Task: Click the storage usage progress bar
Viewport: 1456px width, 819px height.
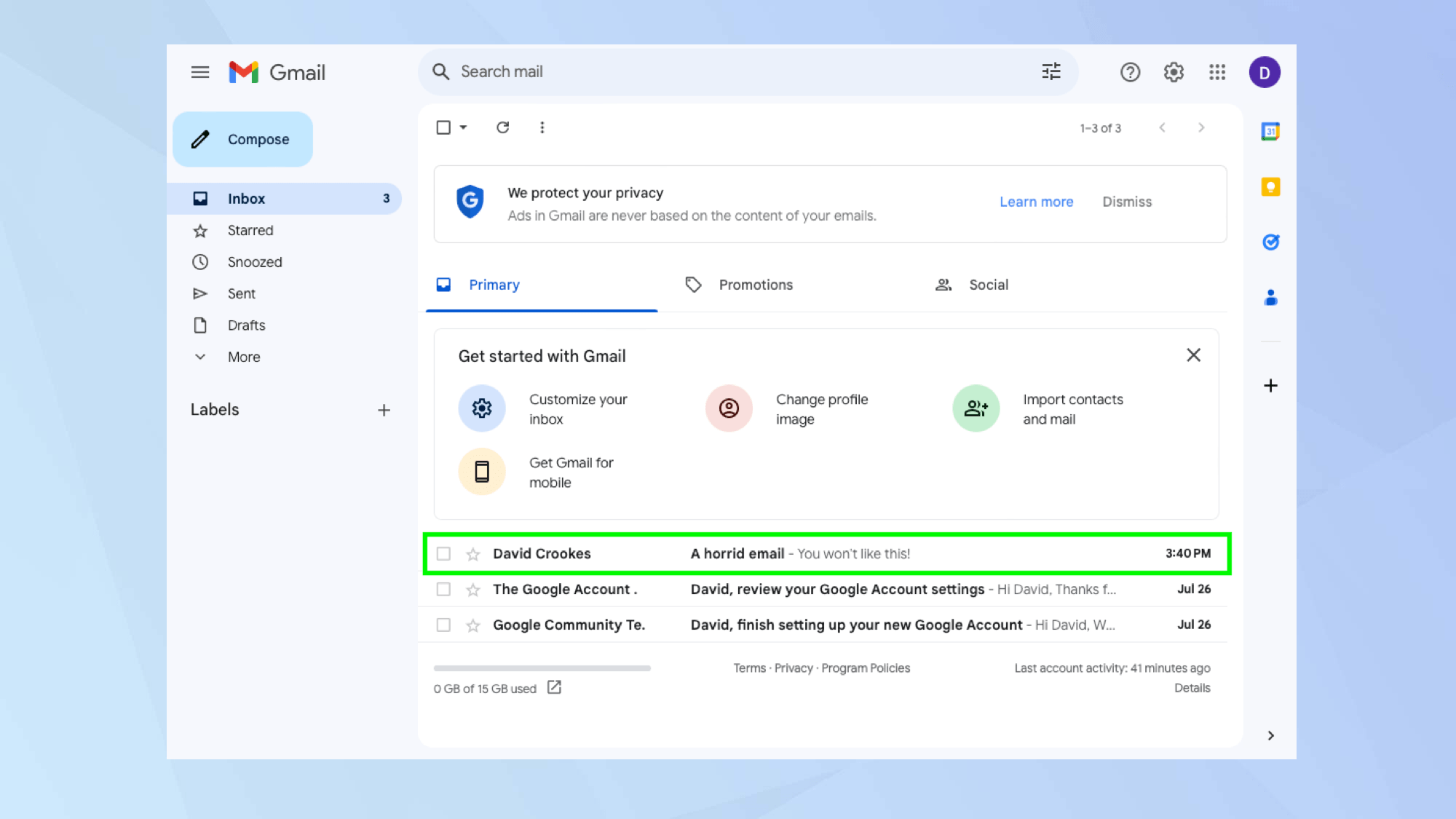Action: 542,668
